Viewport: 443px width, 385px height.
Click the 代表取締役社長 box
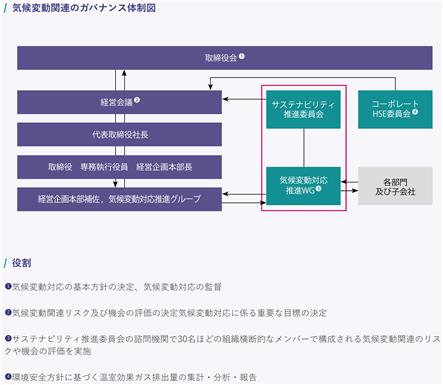119,134
